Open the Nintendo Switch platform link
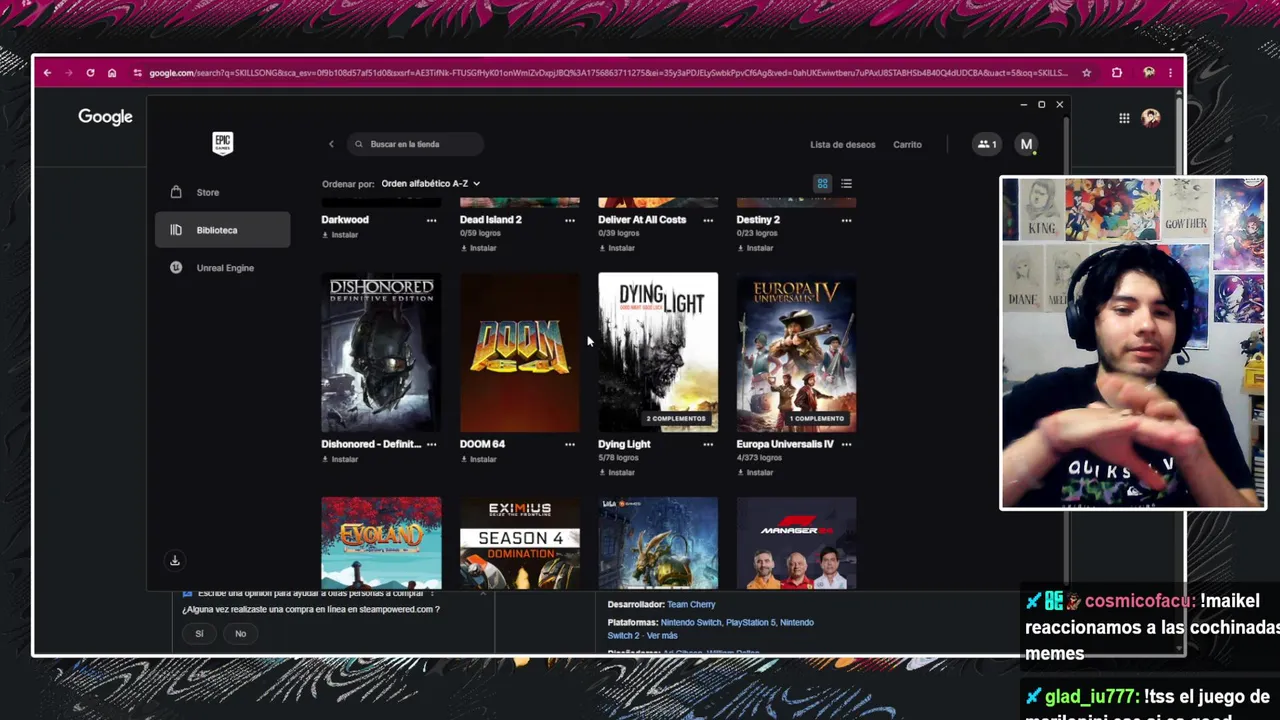 click(x=691, y=622)
